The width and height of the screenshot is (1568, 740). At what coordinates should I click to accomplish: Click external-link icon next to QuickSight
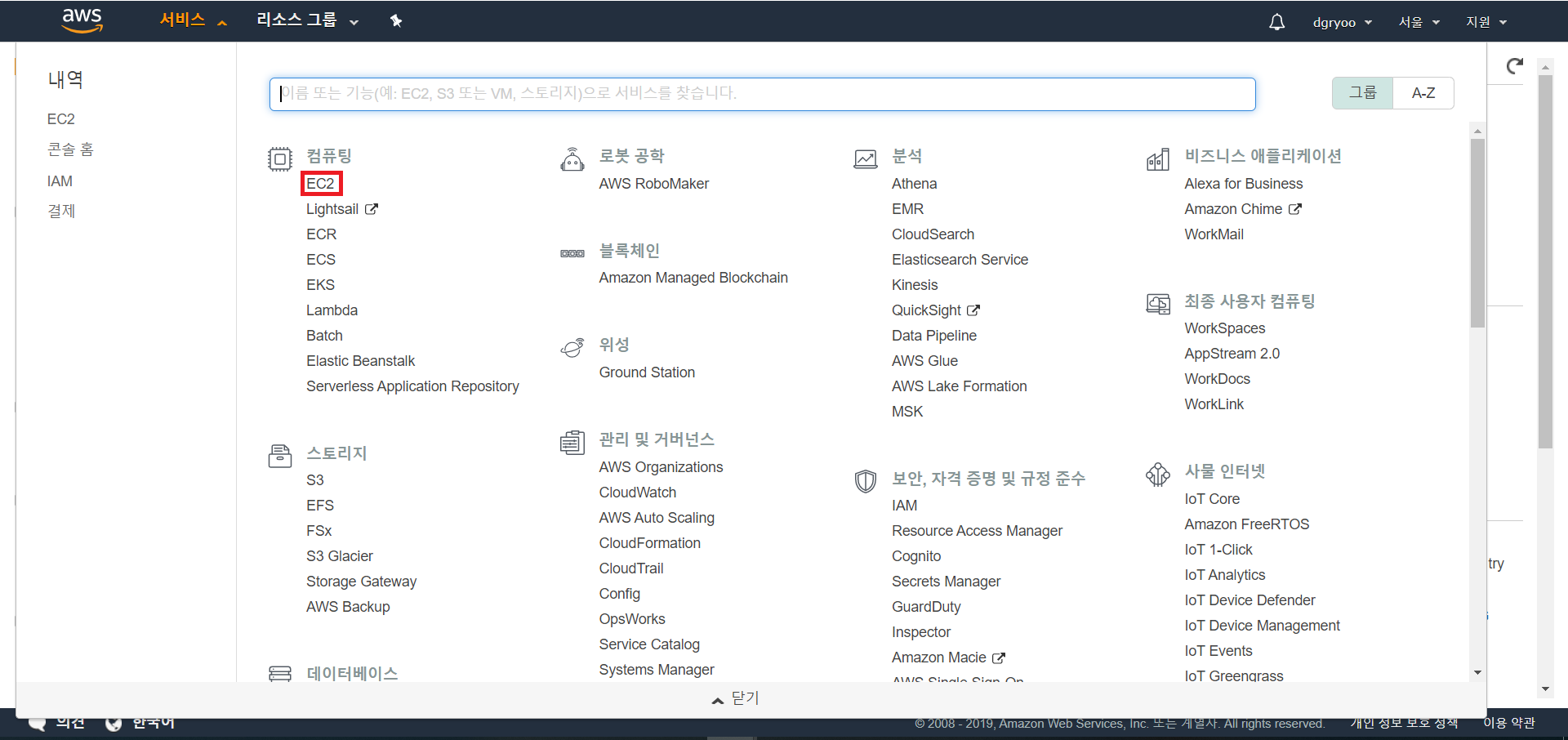coord(973,310)
